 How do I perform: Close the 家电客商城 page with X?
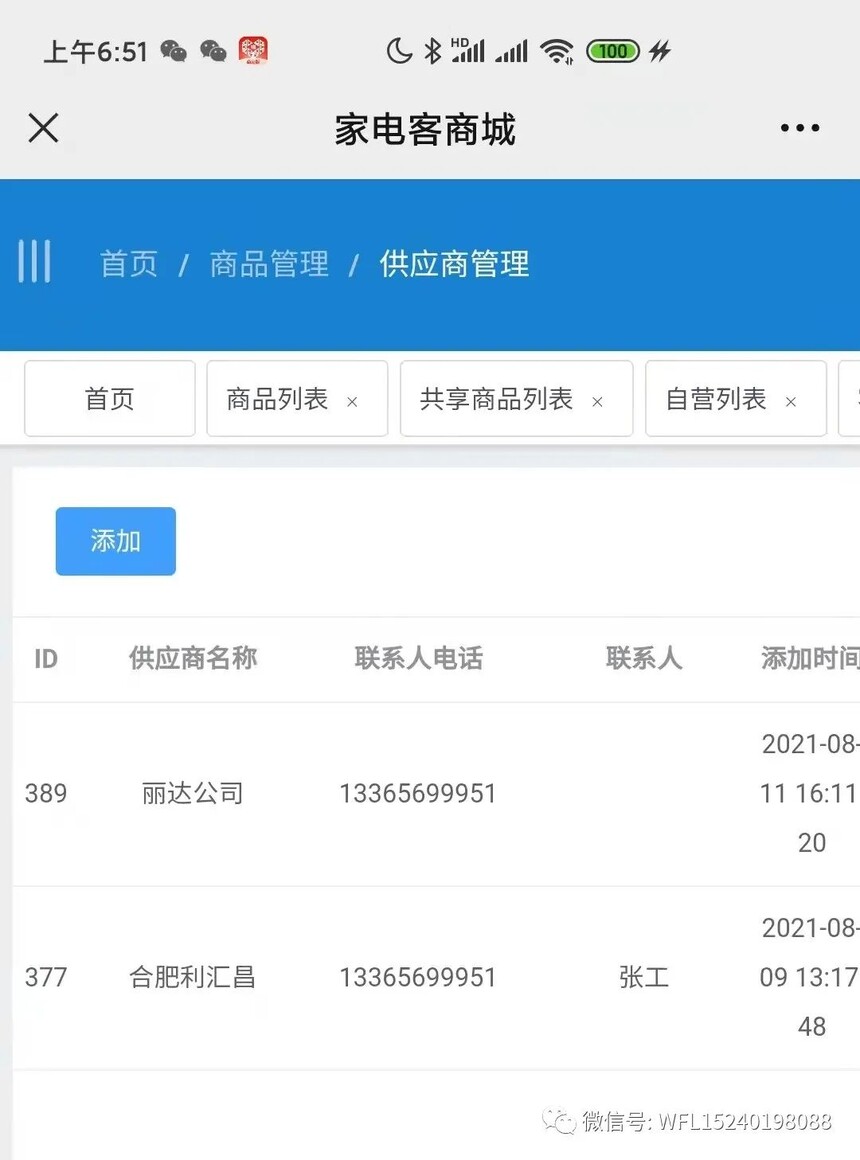click(43, 128)
